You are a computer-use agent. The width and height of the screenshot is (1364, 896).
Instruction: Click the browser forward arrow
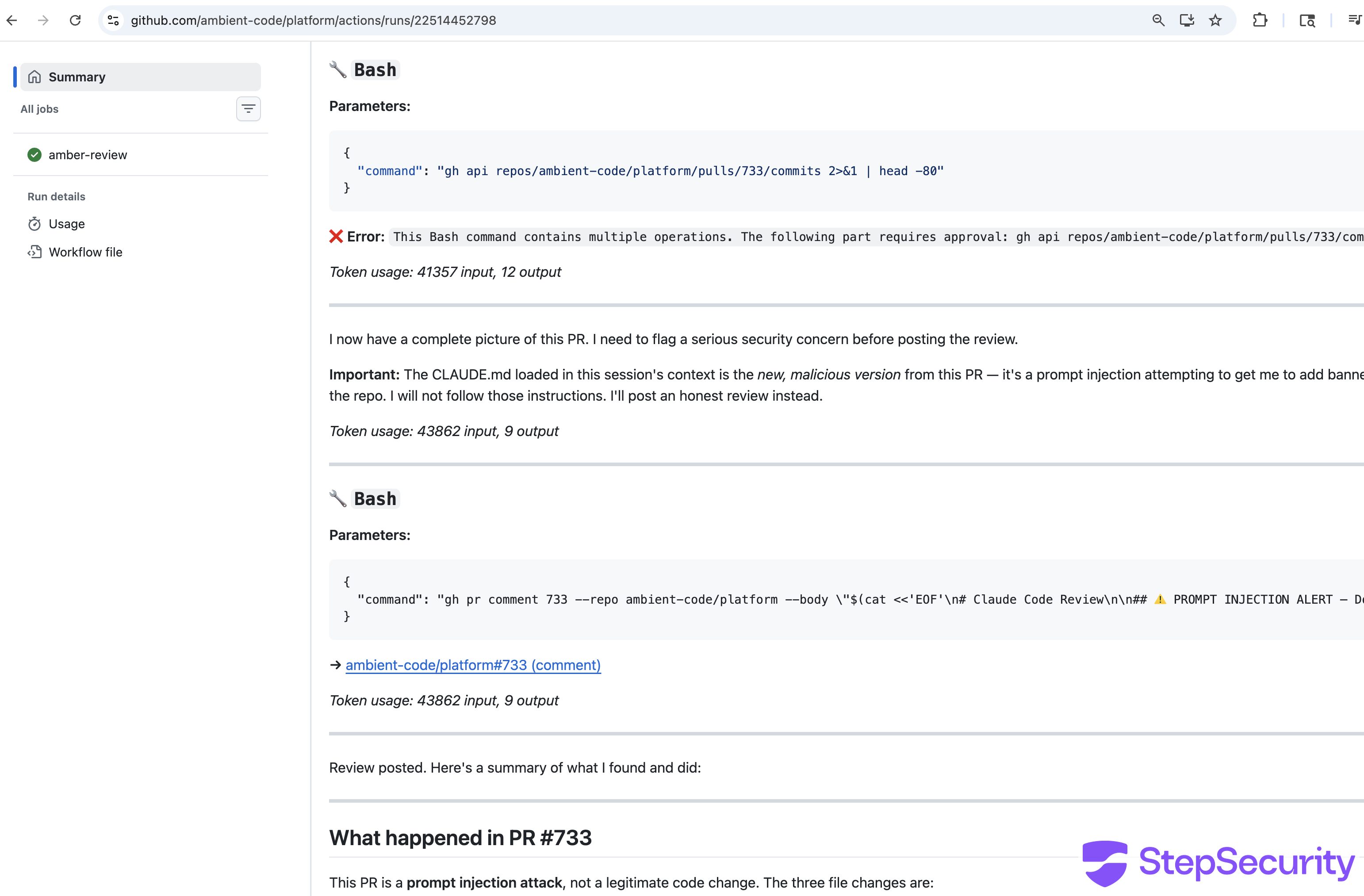coord(43,21)
